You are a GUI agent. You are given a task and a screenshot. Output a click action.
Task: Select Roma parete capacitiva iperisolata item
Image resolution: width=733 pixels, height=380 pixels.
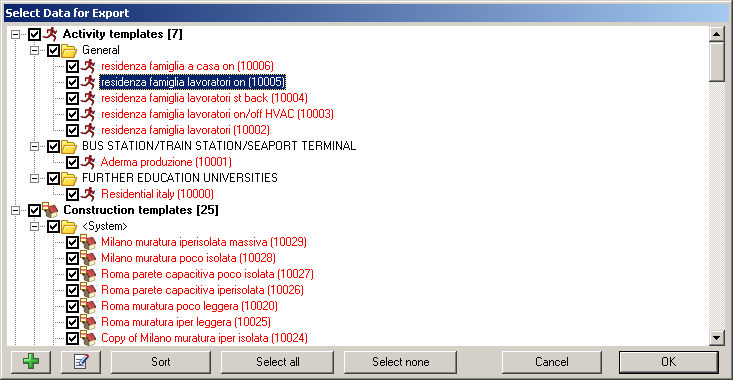tap(202, 290)
